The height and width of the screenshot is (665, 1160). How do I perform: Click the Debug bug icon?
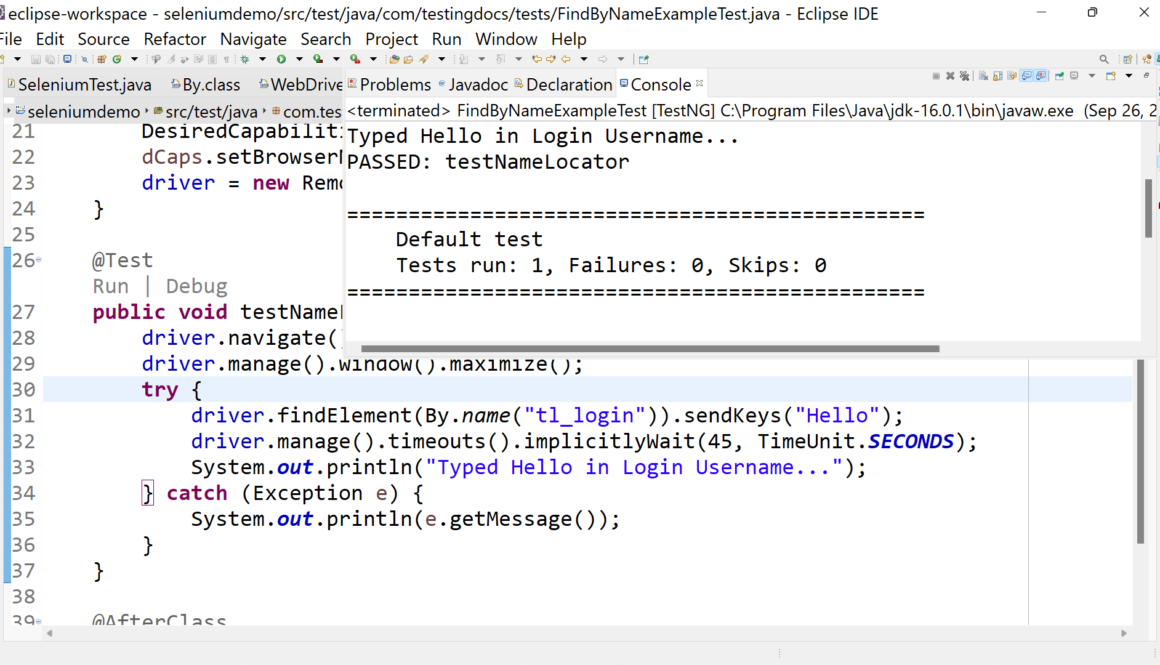pyautogui.click(x=244, y=59)
